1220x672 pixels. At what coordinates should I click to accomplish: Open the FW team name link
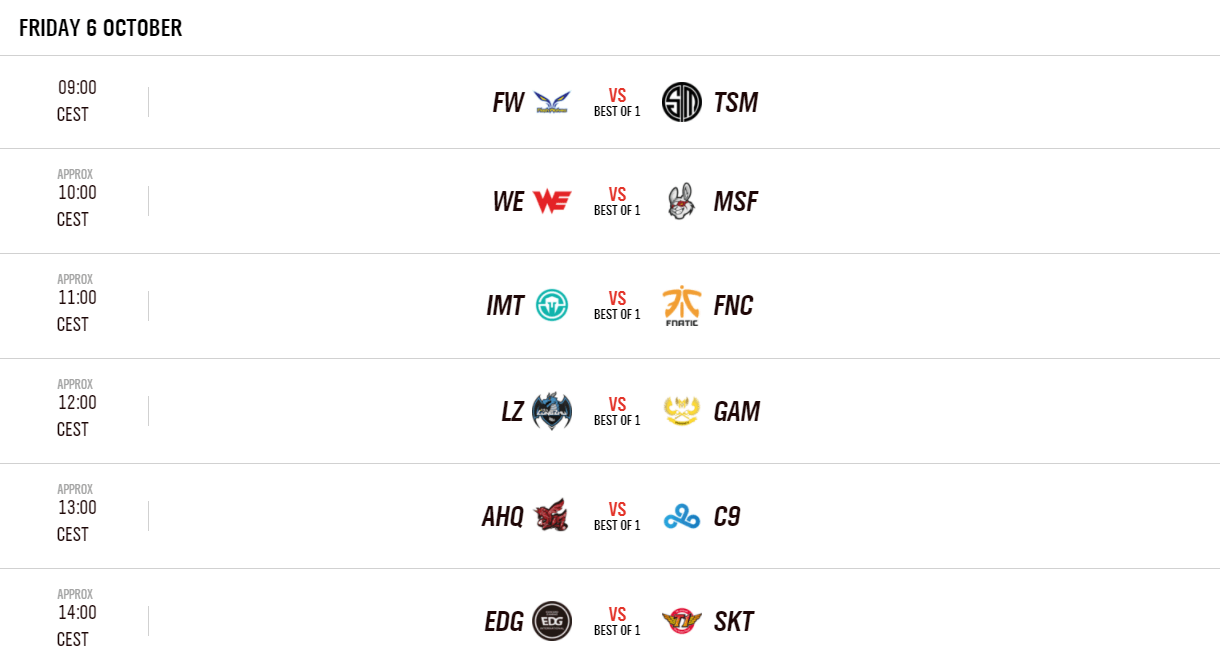[x=508, y=102]
